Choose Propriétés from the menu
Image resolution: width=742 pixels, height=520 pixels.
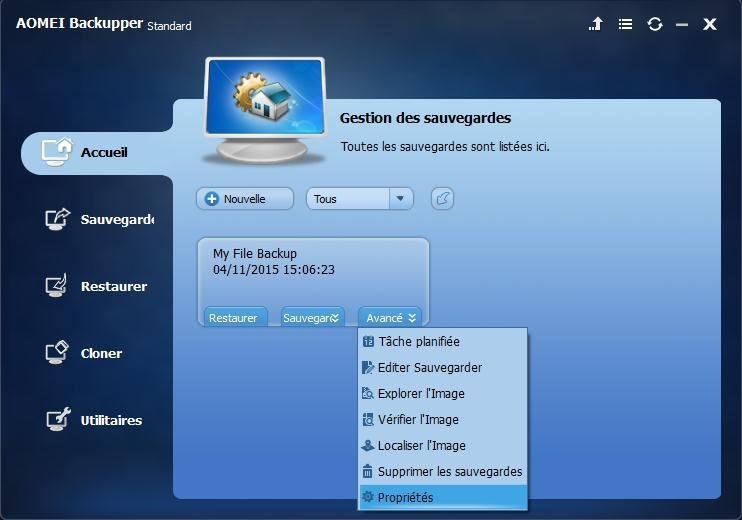coord(443,497)
